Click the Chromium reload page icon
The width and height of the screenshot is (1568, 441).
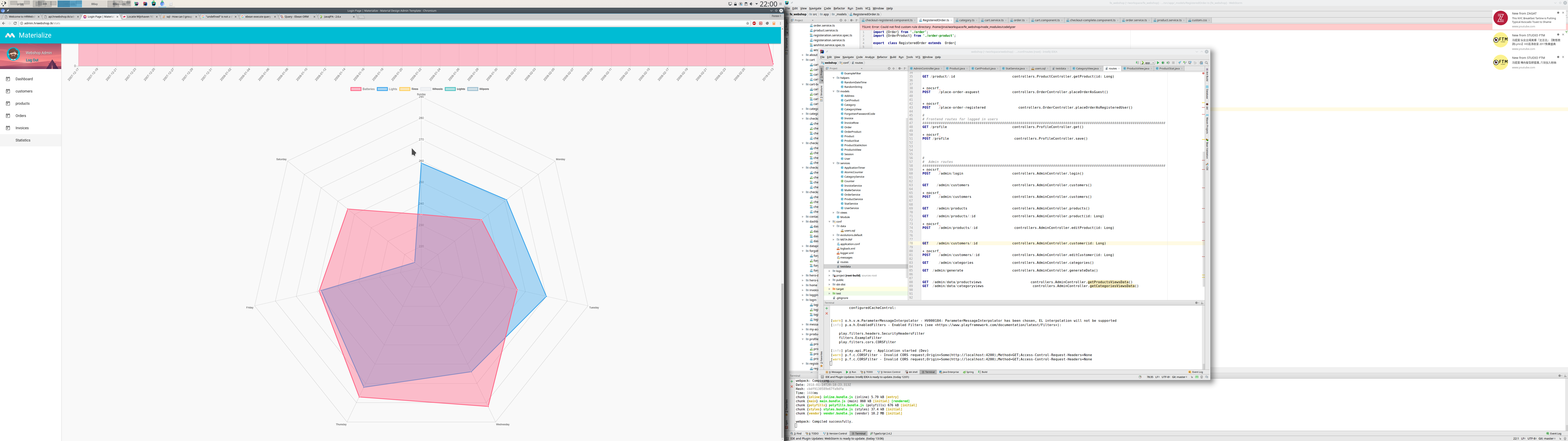click(15, 23)
